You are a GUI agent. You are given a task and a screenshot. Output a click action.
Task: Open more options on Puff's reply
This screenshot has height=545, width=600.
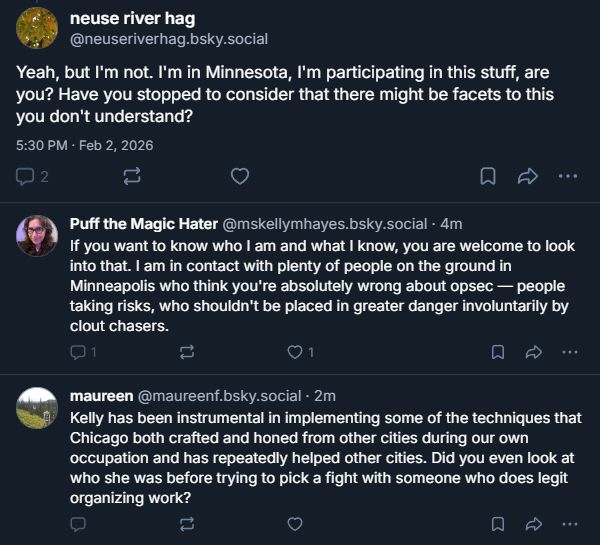(570, 352)
